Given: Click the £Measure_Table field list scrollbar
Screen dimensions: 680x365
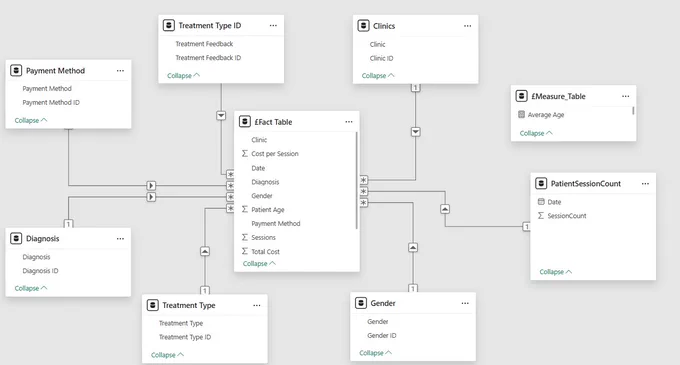Looking at the screenshot, I should 633,111.
